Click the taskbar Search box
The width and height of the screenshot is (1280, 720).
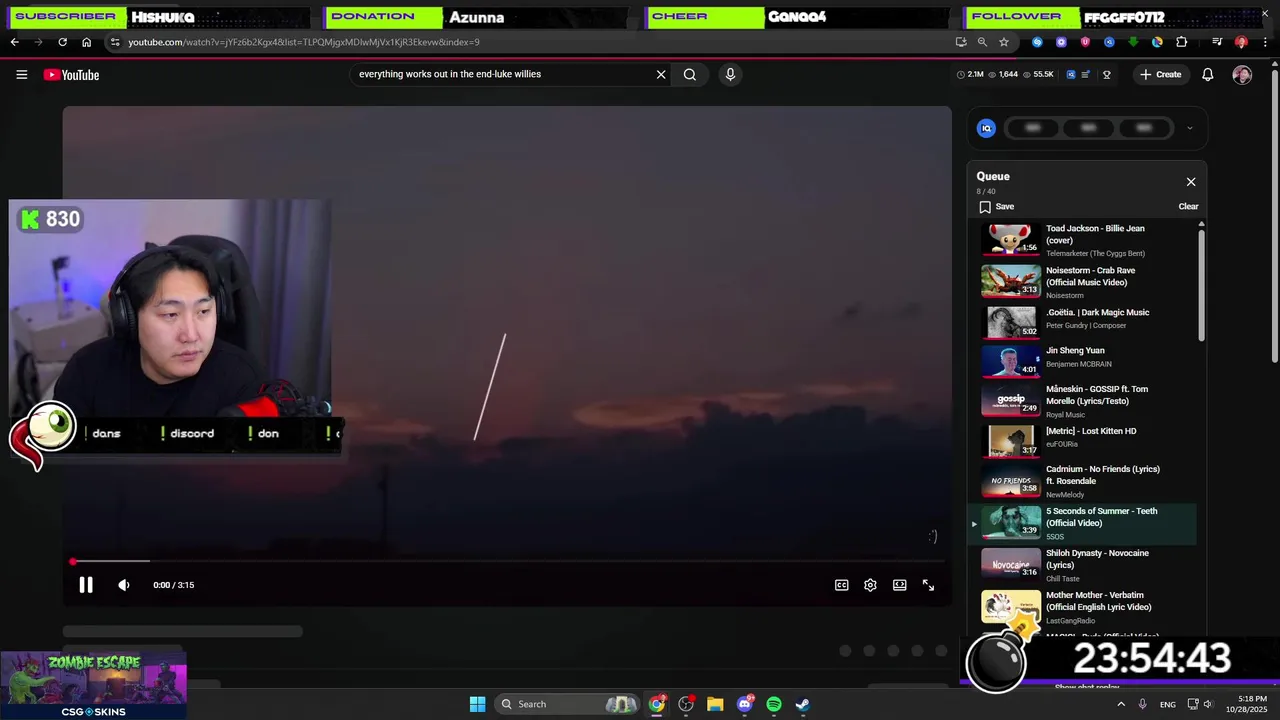point(567,704)
